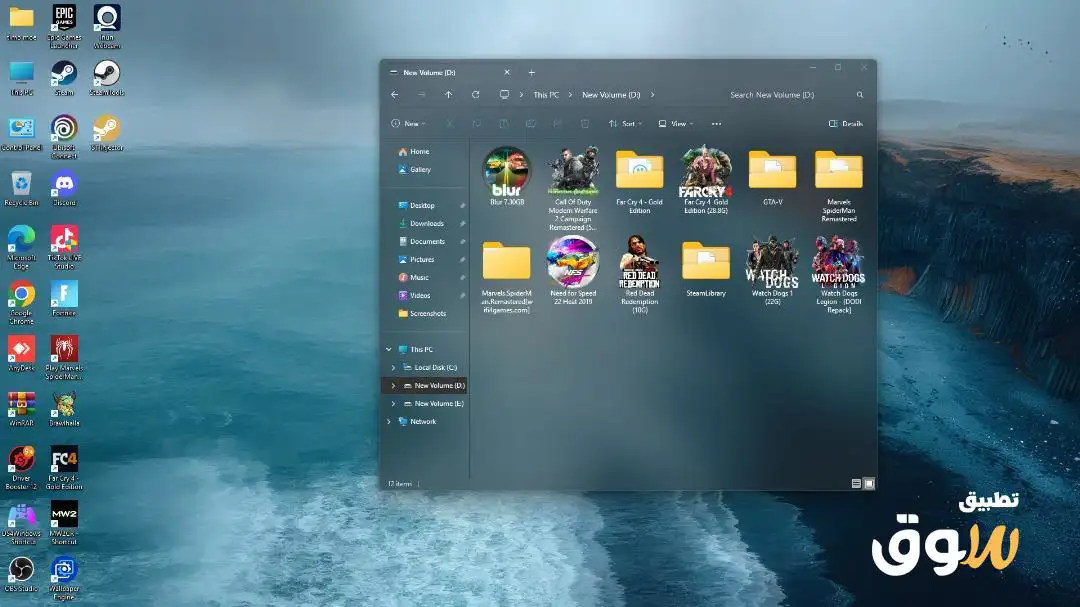Close the New Volume (D:) tab
1080x607 pixels.
[x=507, y=72]
